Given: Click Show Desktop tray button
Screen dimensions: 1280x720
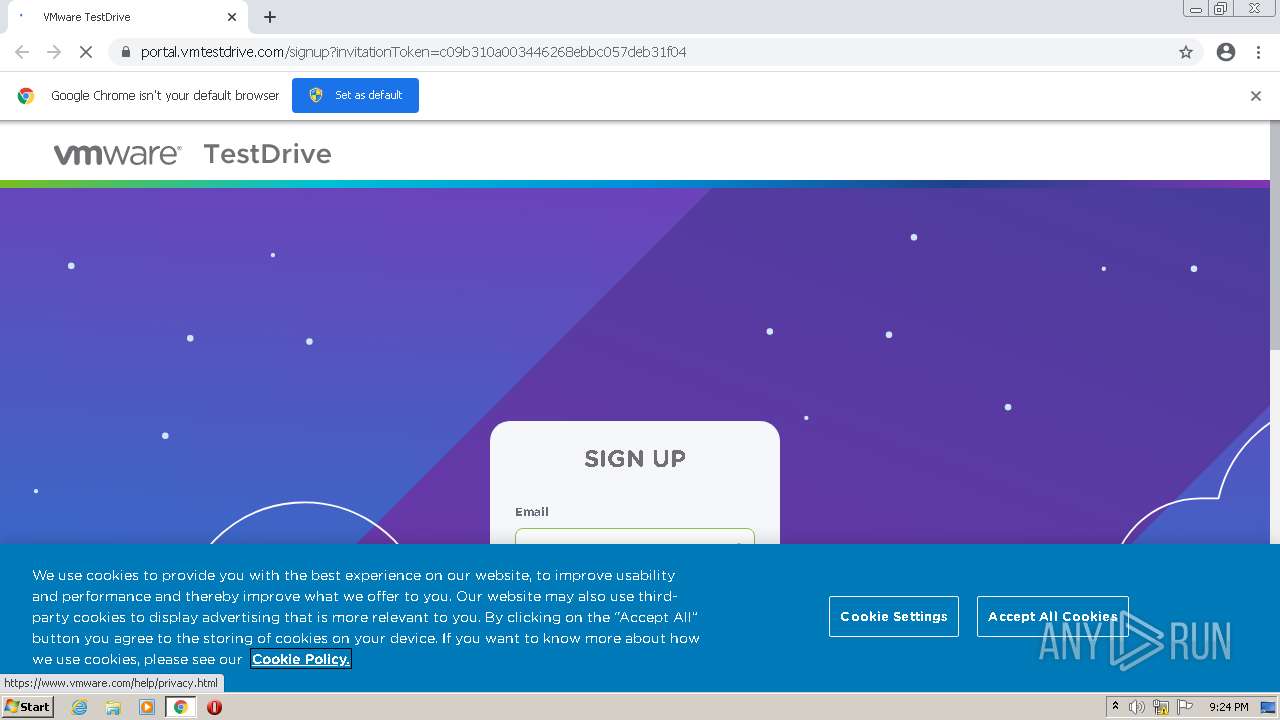Looking at the screenshot, I should (x=1269, y=707).
